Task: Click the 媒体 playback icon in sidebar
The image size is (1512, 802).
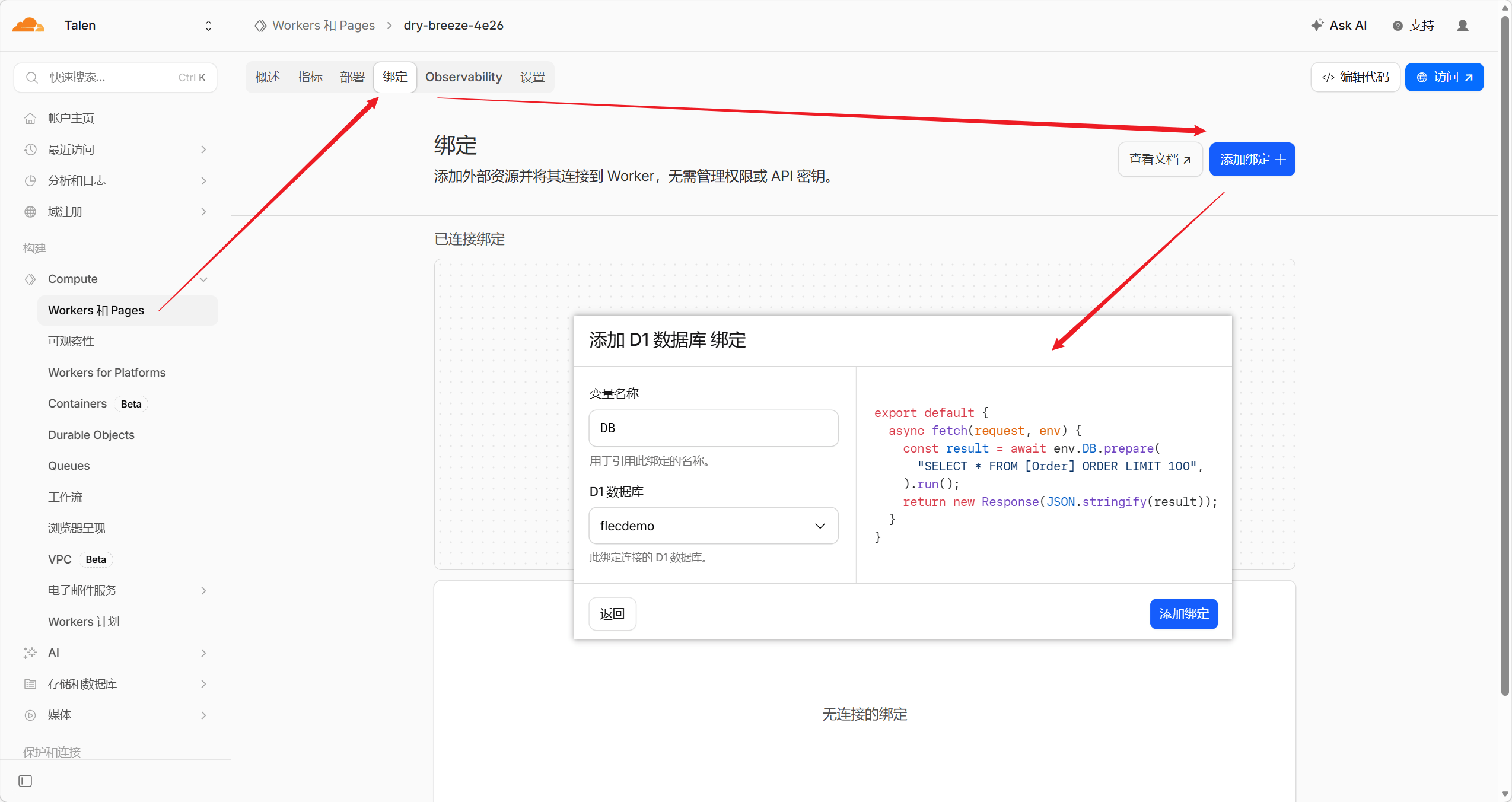Action: pyautogui.click(x=30, y=715)
